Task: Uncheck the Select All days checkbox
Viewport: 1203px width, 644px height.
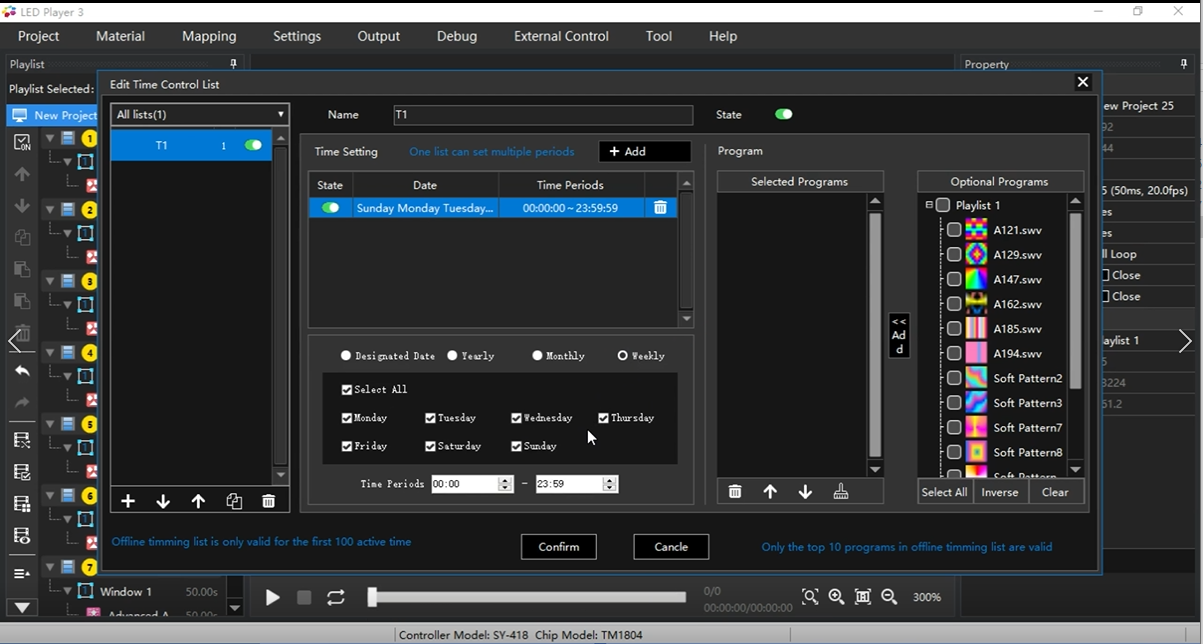Action: pyautogui.click(x=347, y=390)
